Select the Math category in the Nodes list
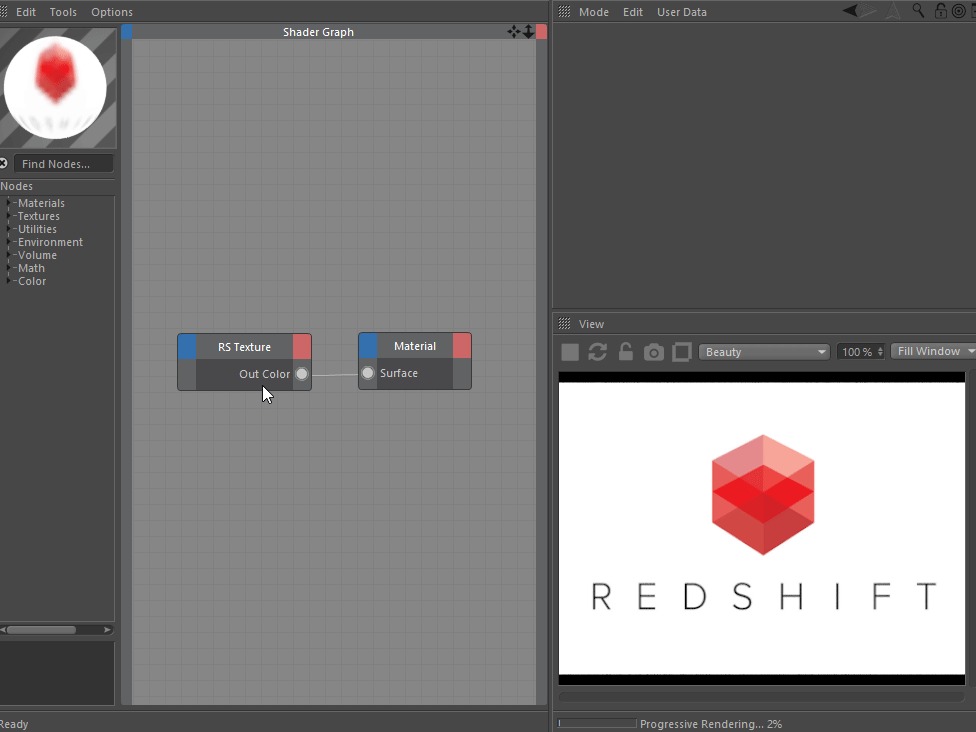 point(33,268)
